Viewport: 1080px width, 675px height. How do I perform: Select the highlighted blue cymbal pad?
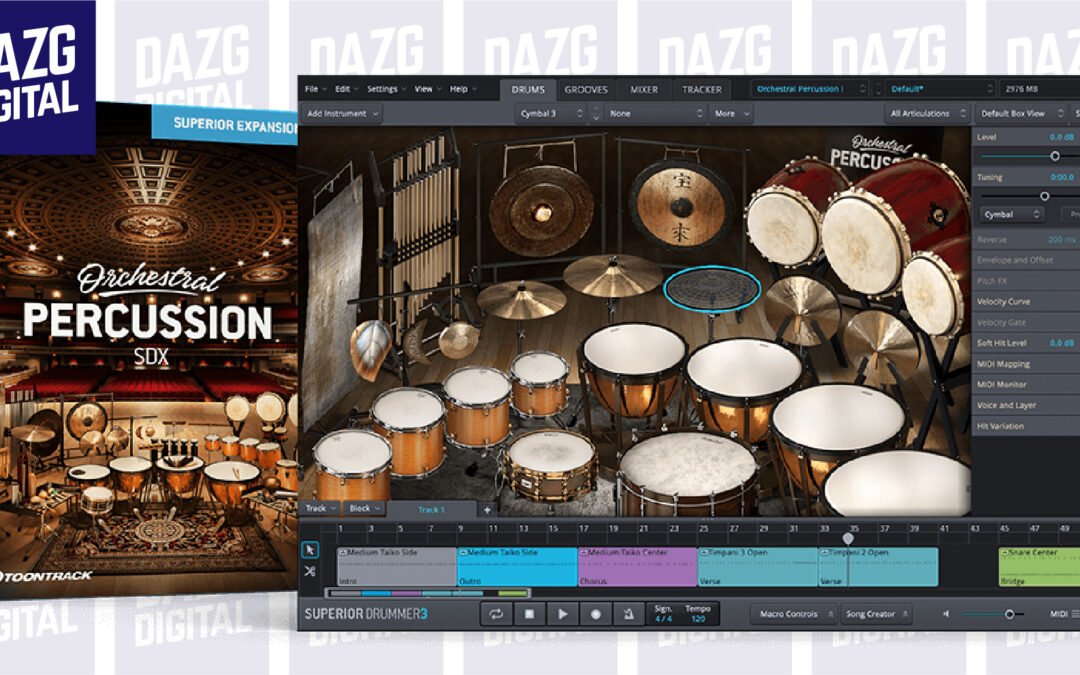(x=712, y=288)
